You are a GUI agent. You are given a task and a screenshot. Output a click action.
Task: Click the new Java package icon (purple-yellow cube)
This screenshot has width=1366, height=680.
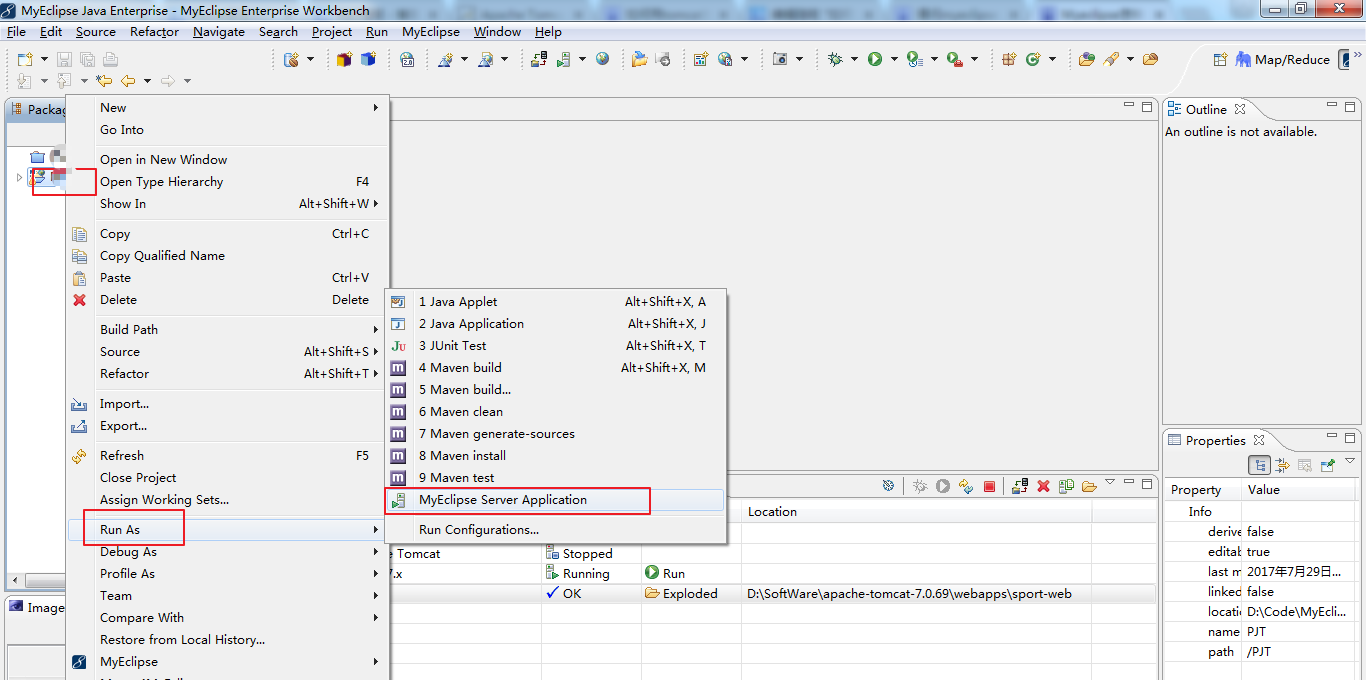point(344,60)
